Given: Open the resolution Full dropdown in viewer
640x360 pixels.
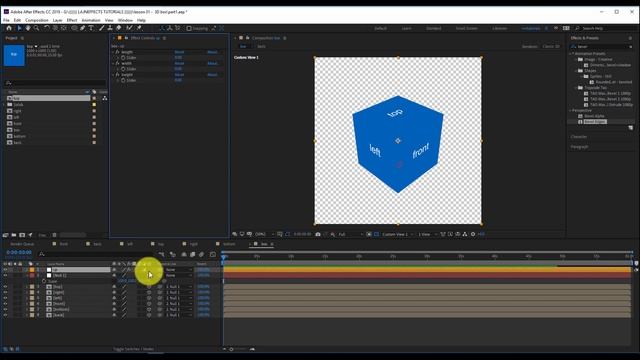Looking at the screenshot, I should tap(351, 234).
